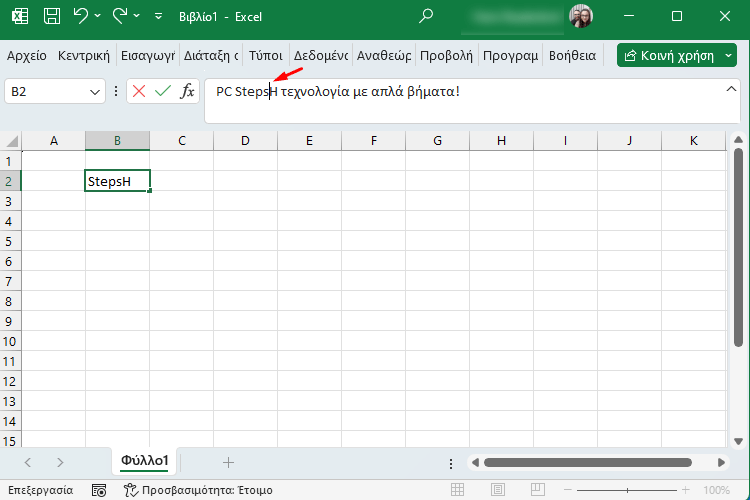Click the Επεξεργασία status bar mode
750x500 pixels.
[x=41, y=490]
